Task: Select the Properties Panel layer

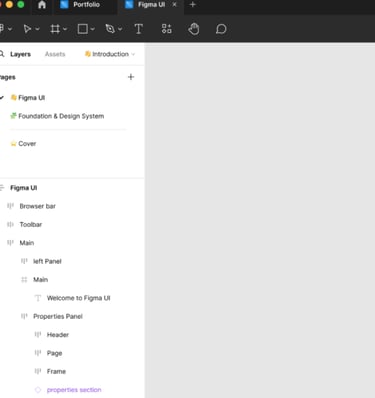Action: (x=58, y=316)
